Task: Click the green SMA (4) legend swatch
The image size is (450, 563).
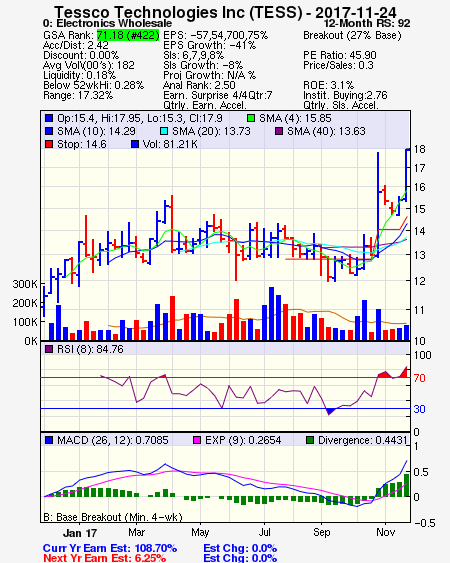Action: coord(251,118)
